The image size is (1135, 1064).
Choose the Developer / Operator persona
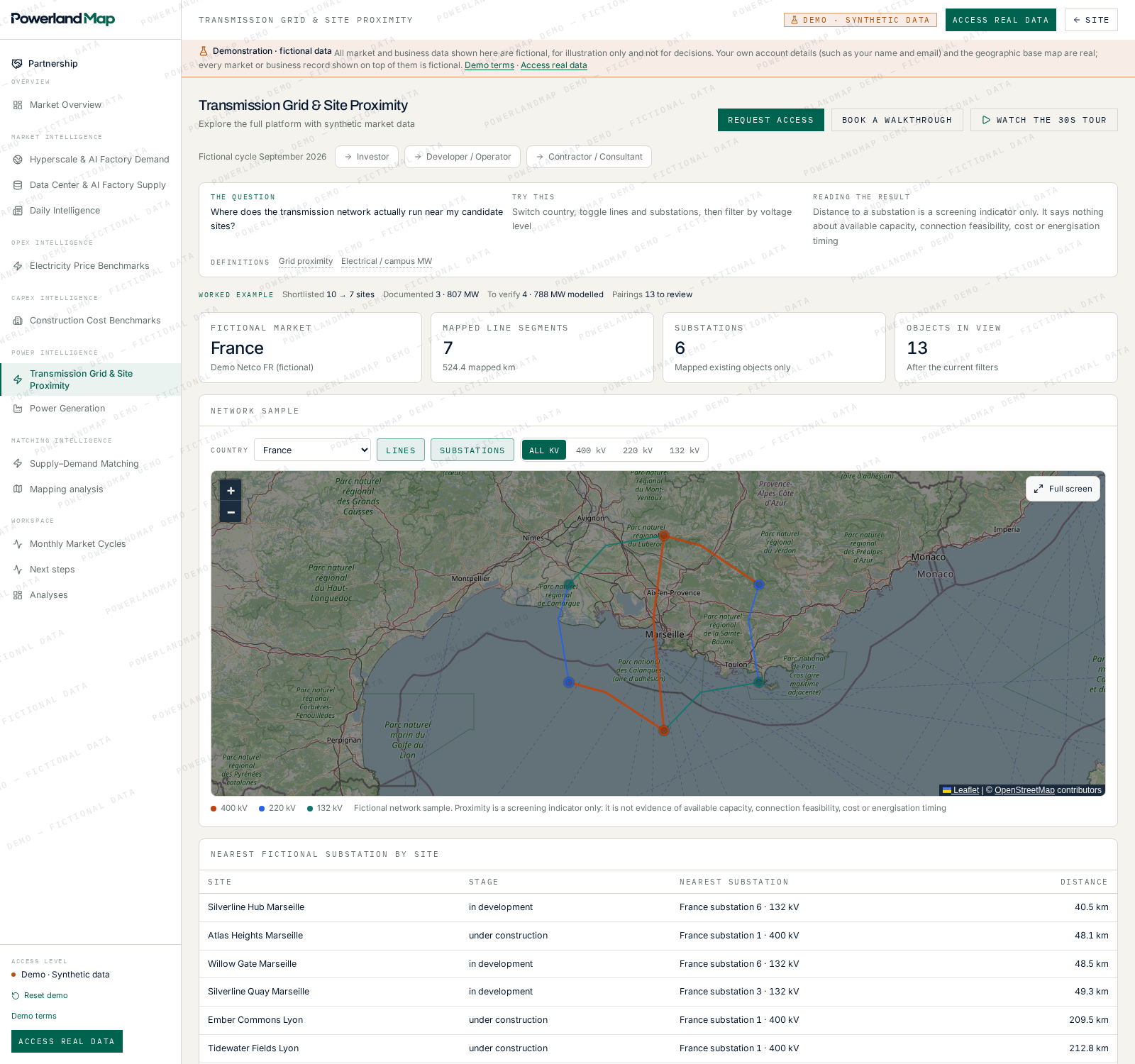coord(463,157)
